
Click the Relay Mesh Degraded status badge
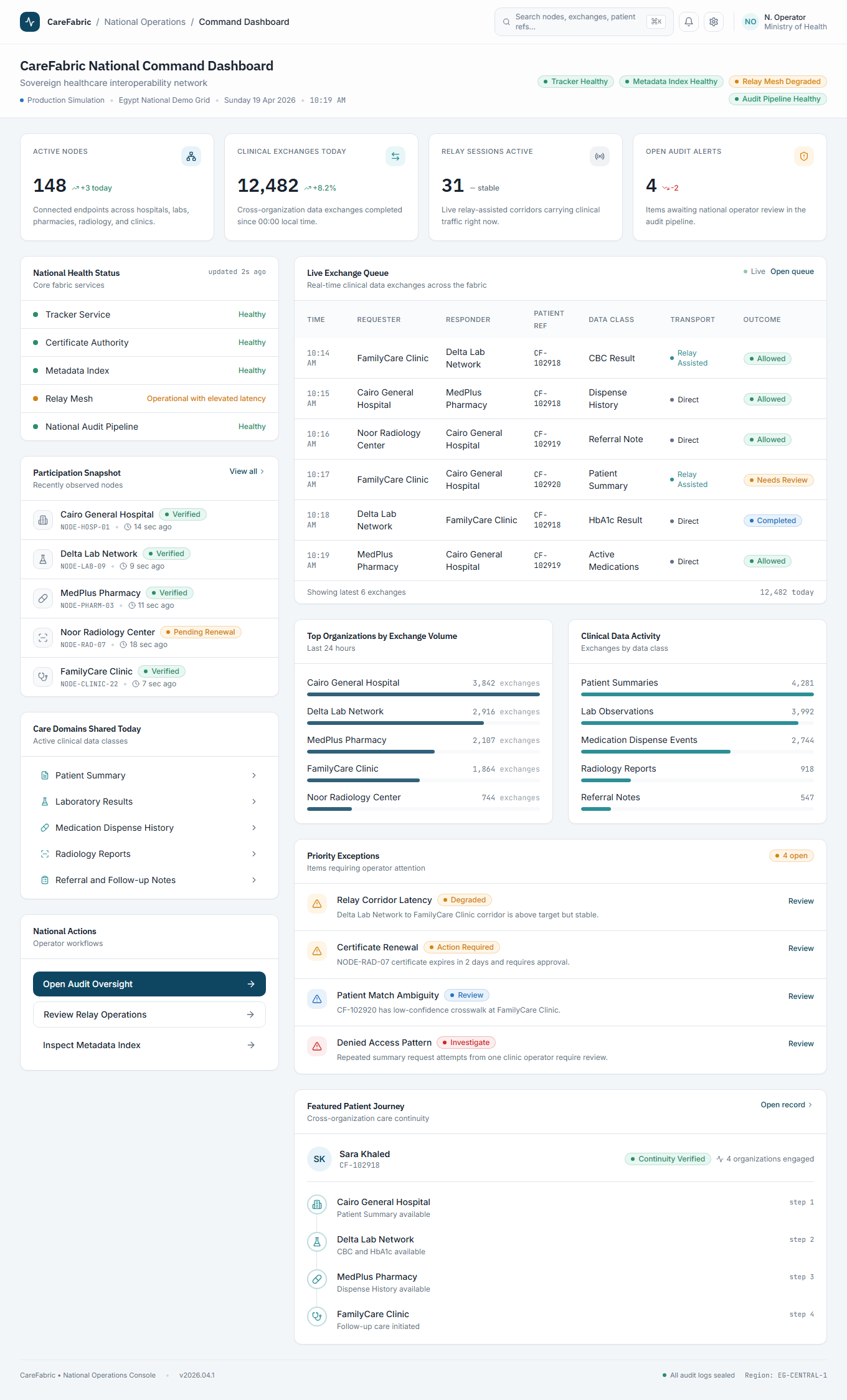click(777, 82)
